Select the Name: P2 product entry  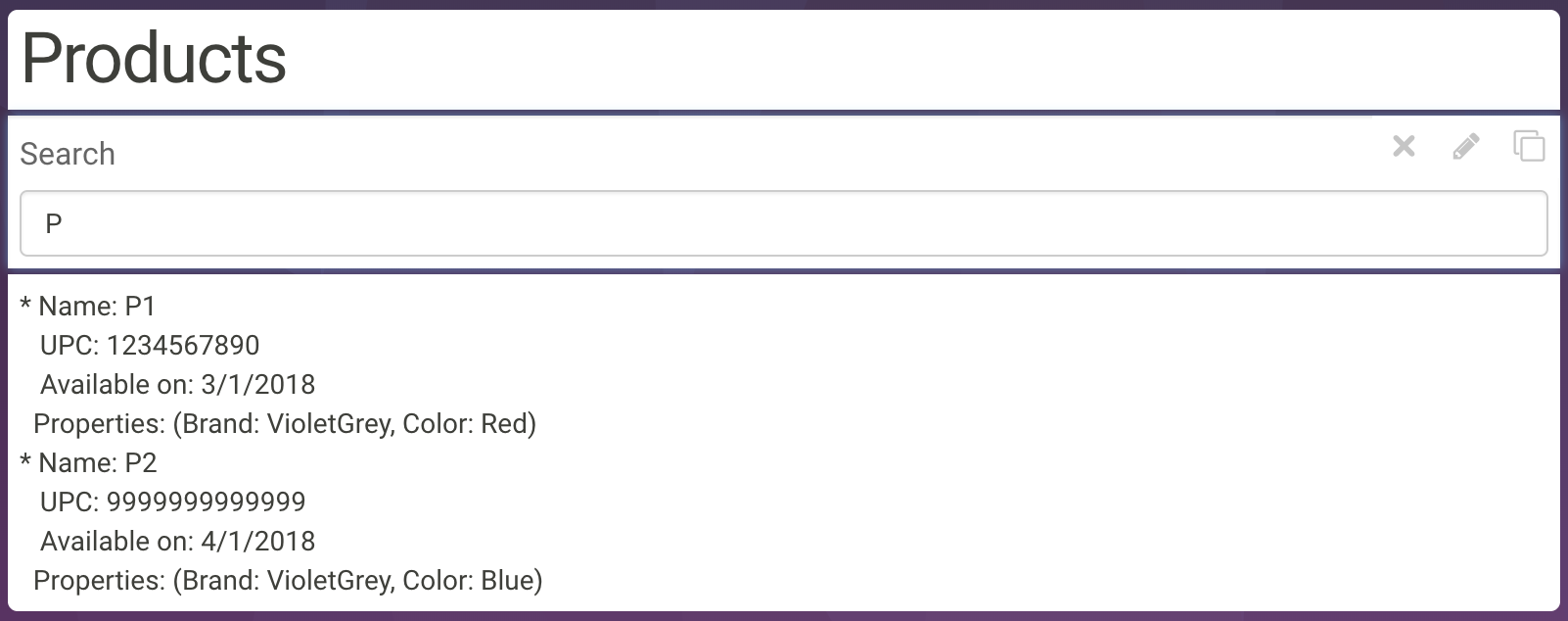(x=97, y=463)
